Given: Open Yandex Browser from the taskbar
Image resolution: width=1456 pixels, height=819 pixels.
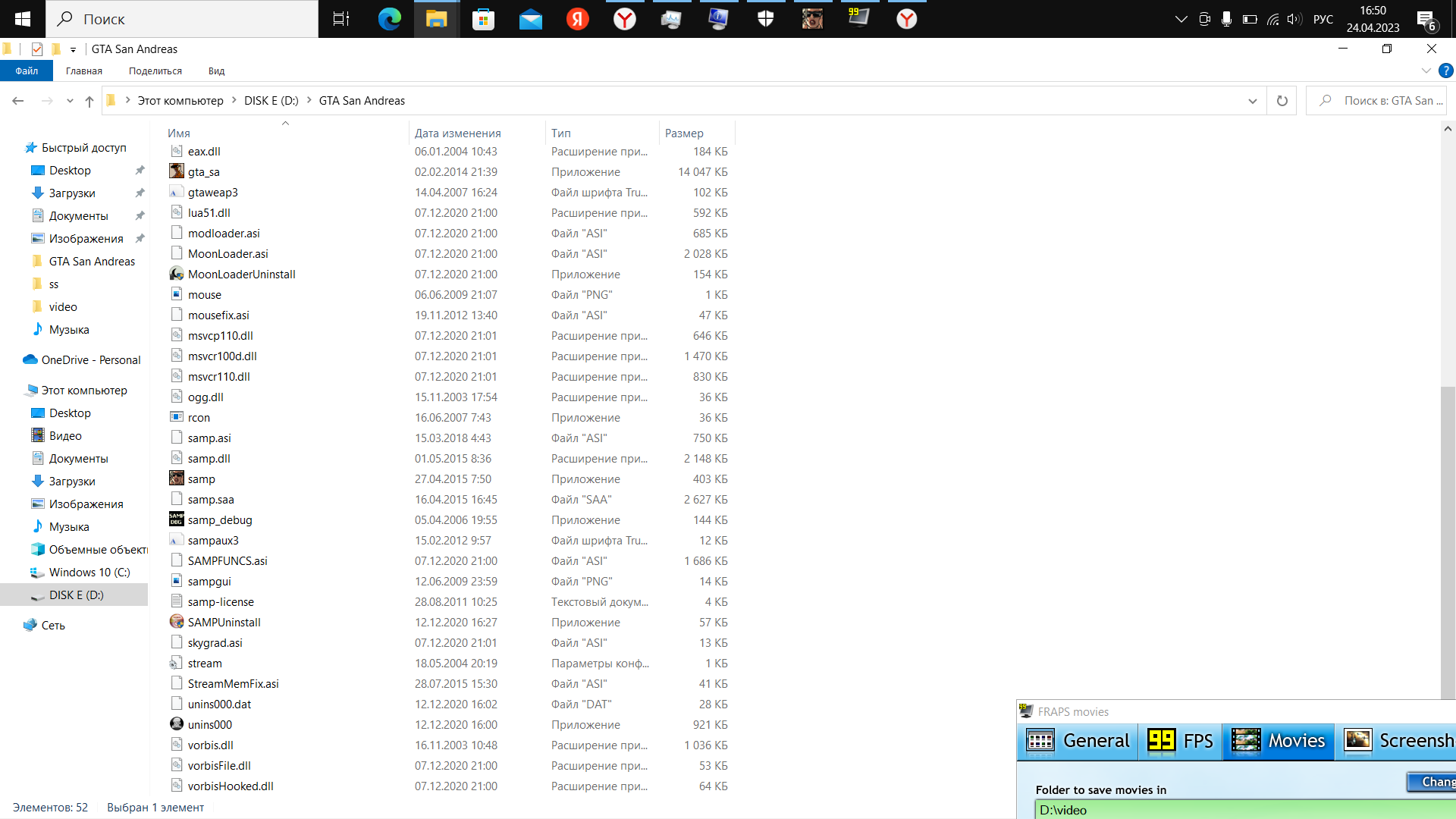Looking at the screenshot, I should point(624,19).
